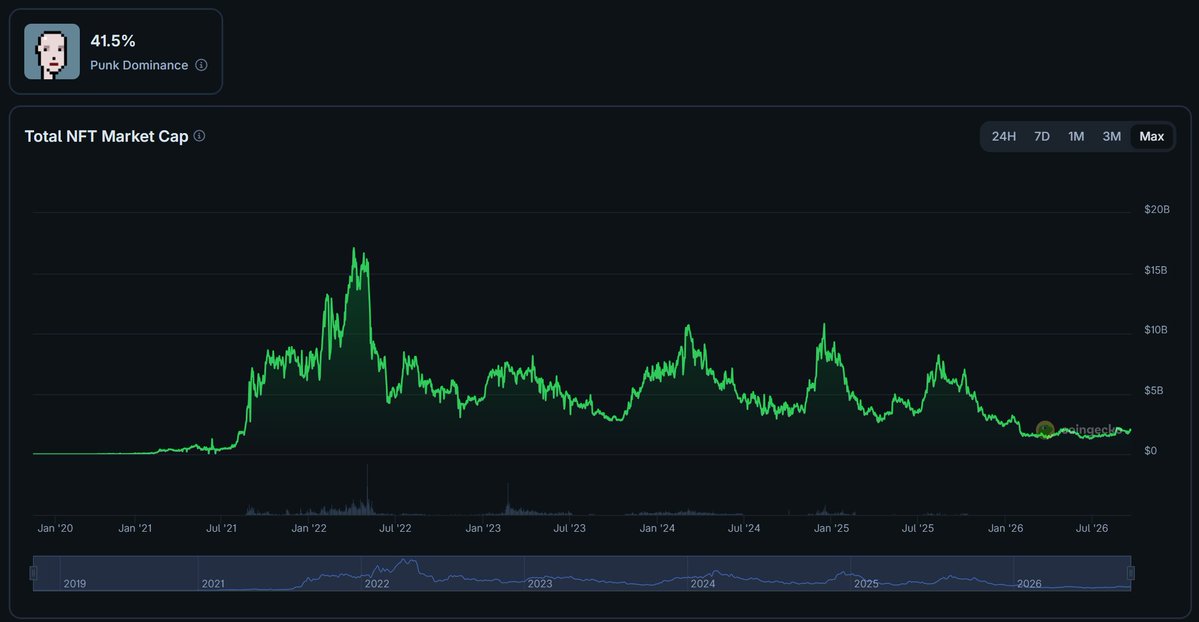The image size is (1199, 622).
Task: Select the 24H time range
Action: pos(1003,136)
